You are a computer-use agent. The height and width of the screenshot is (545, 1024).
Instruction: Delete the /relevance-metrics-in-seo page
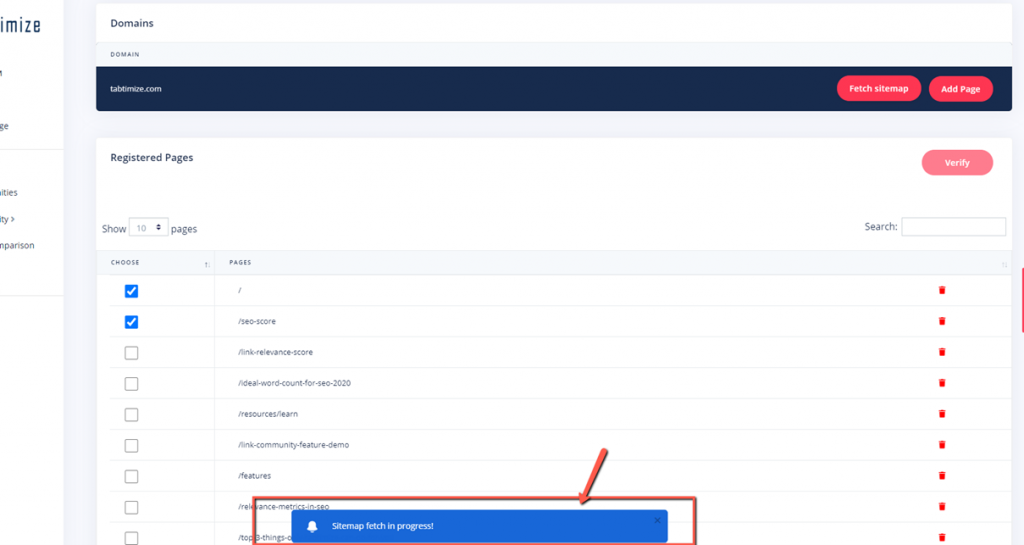(x=942, y=506)
